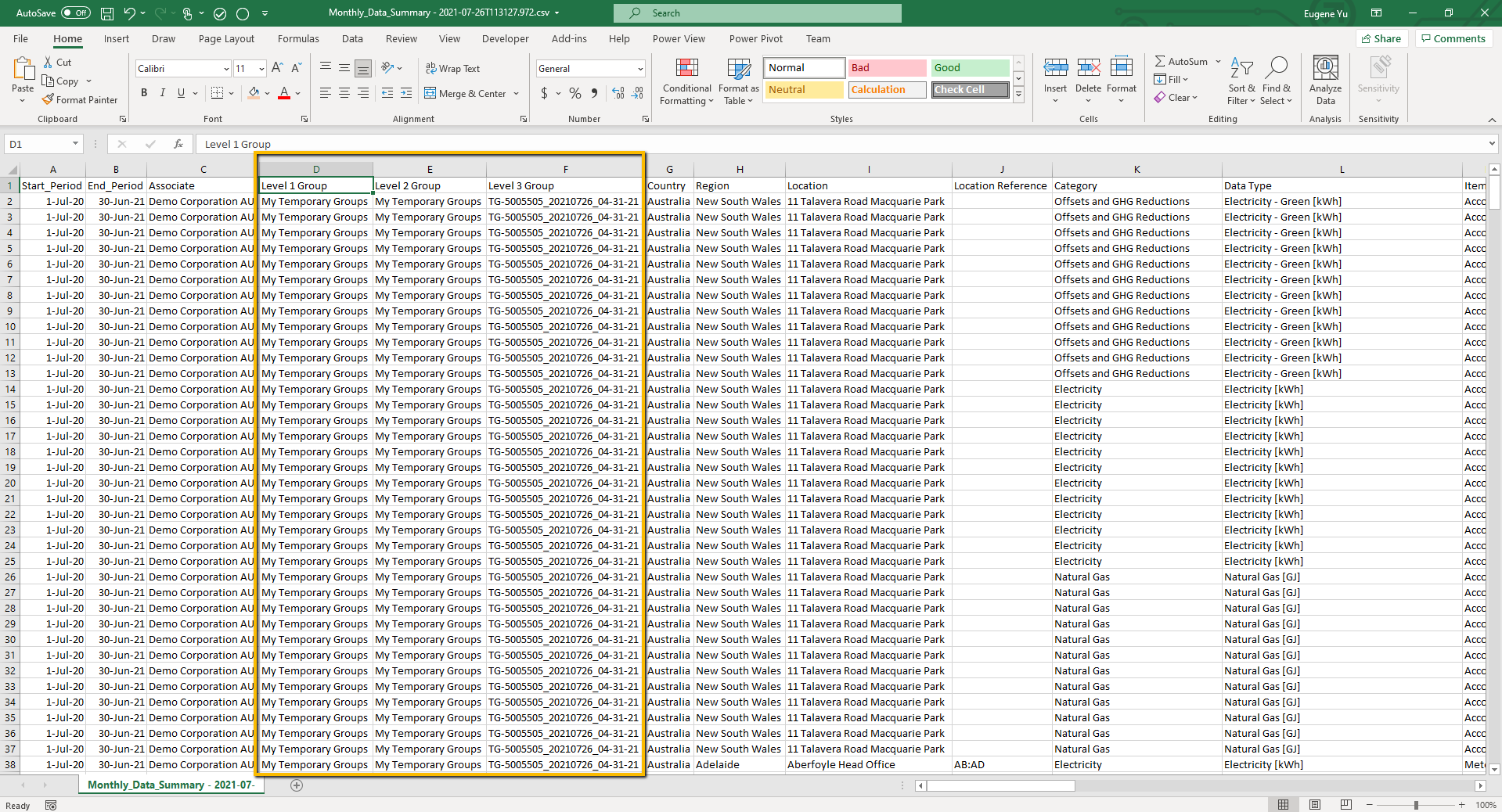Image resolution: width=1502 pixels, height=812 pixels.
Task: Click the Undo arrow icon
Action: 129,13
